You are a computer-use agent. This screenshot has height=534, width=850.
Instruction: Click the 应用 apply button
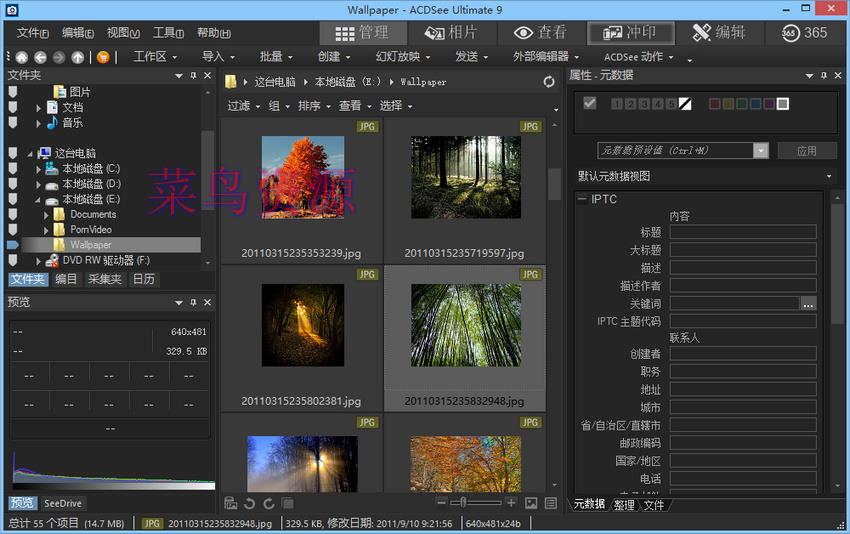coord(807,151)
